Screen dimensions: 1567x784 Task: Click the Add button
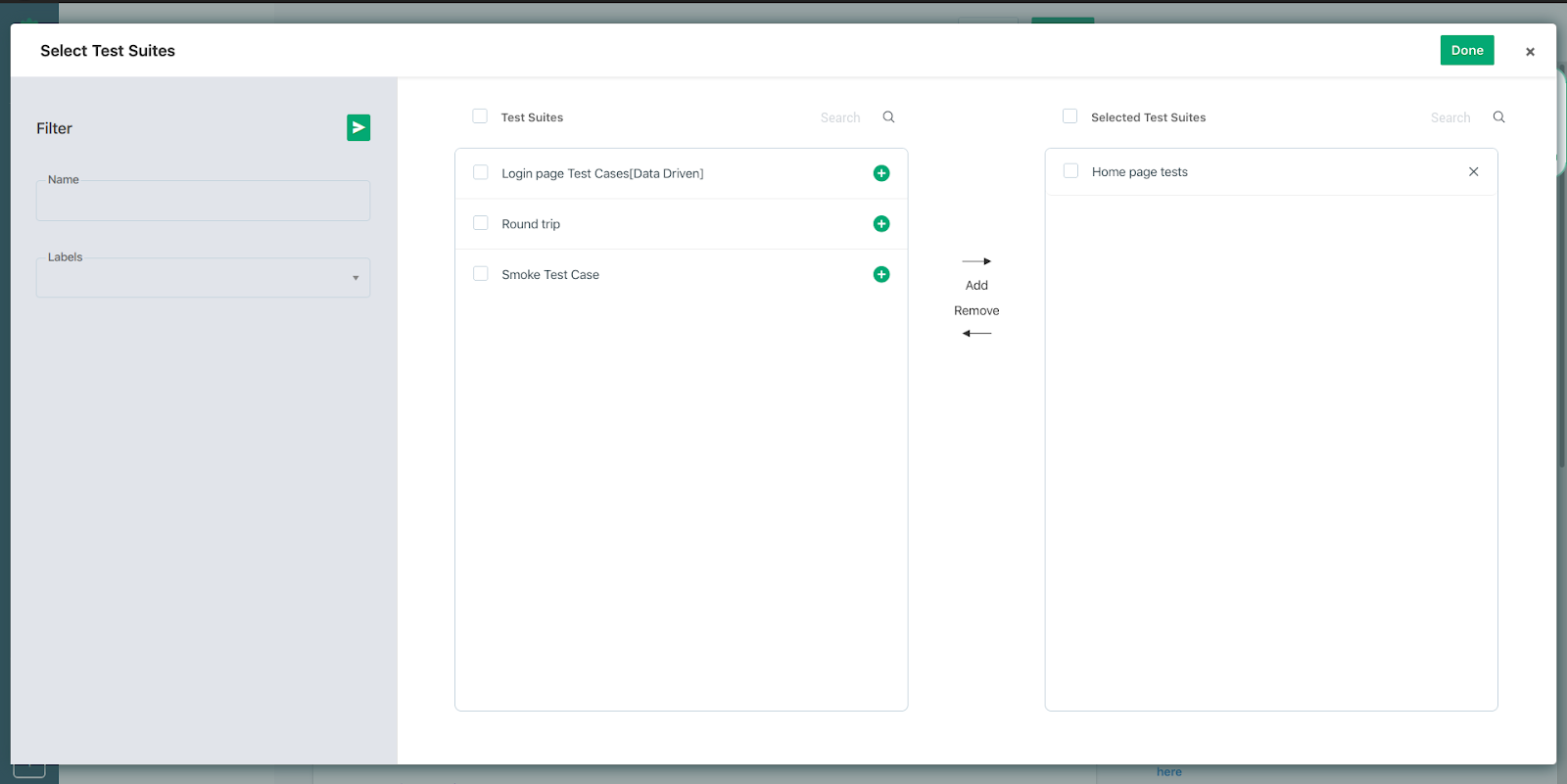coord(976,286)
